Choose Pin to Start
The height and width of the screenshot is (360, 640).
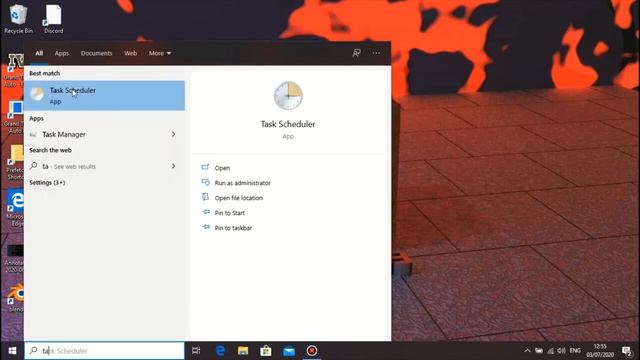(x=230, y=213)
